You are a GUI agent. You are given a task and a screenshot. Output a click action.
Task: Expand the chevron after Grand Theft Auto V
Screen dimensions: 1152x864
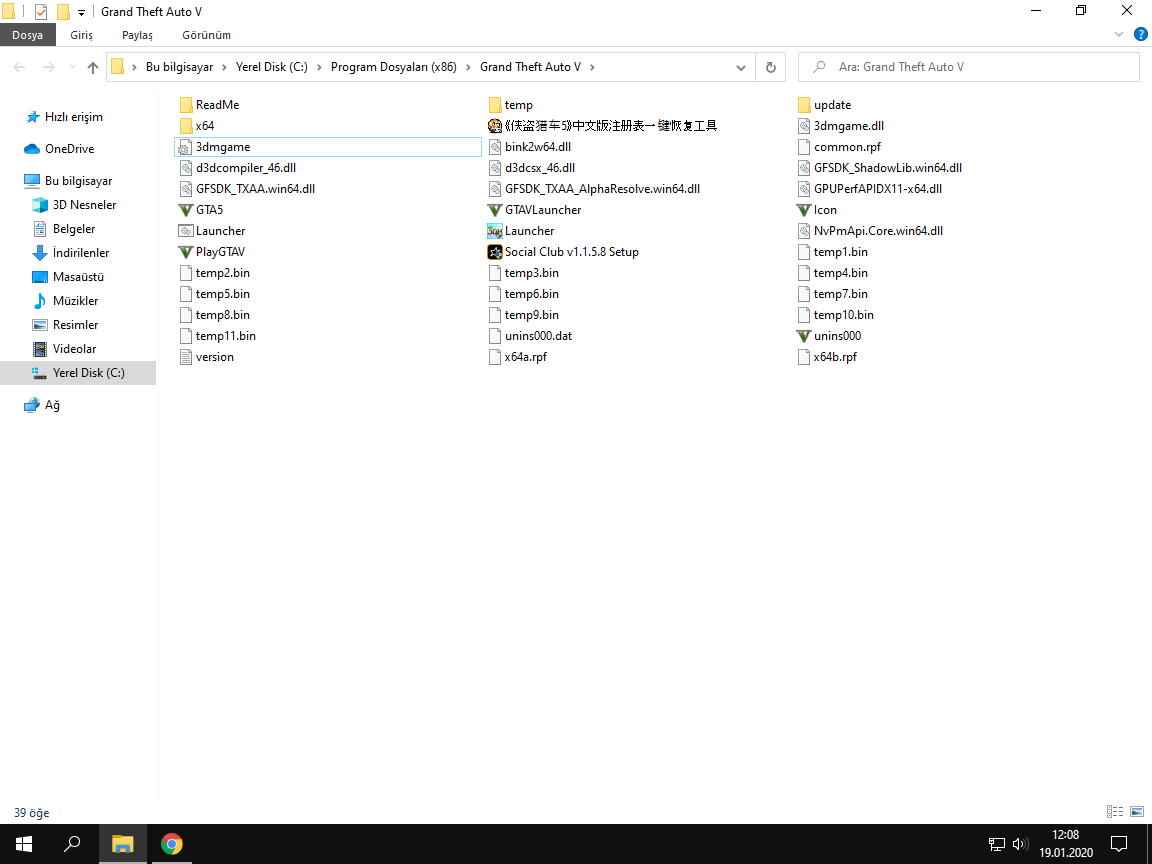coord(592,68)
